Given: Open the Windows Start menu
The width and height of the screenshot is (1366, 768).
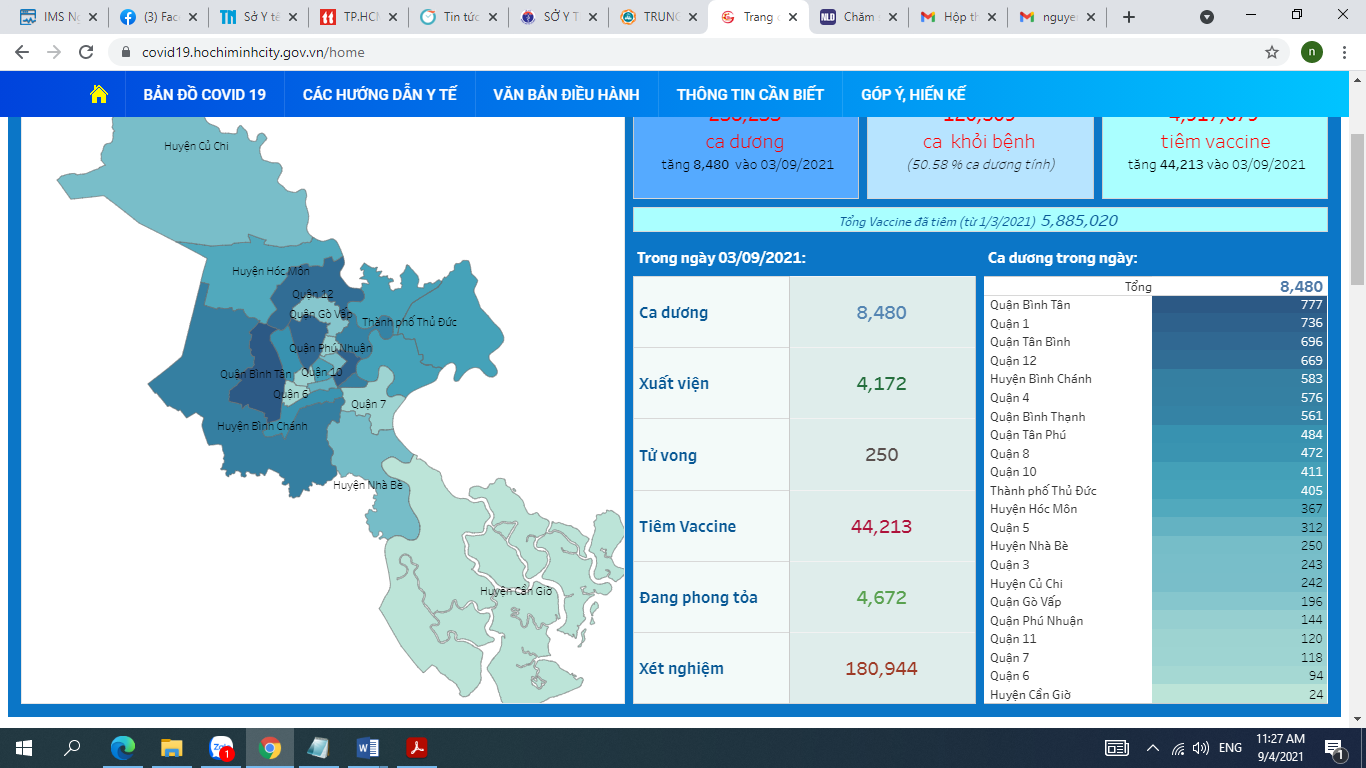Looking at the screenshot, I should tap(24, 748).
